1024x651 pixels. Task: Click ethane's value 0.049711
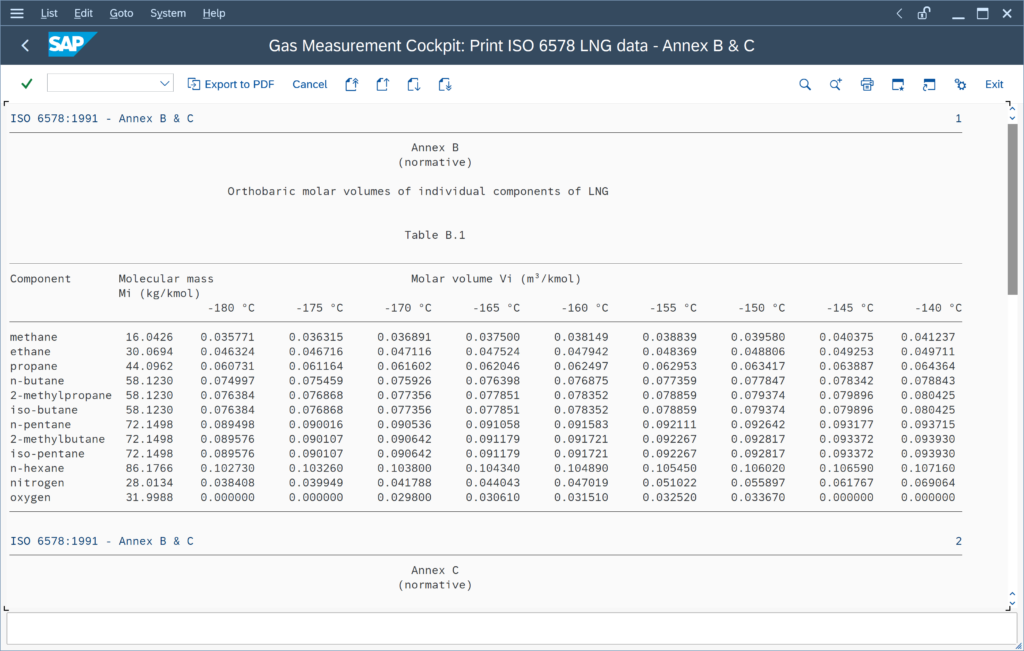(928, 351)
